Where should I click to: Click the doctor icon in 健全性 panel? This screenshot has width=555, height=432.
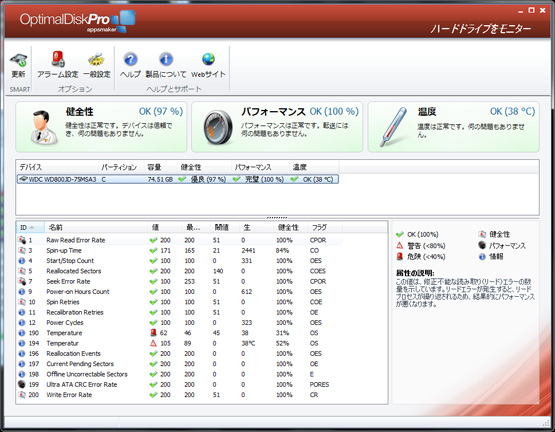43,127
